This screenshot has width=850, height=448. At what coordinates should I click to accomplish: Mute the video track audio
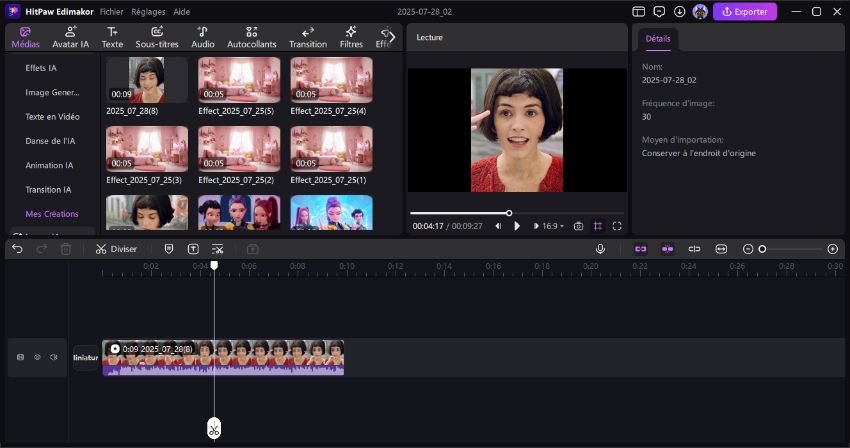54,357
